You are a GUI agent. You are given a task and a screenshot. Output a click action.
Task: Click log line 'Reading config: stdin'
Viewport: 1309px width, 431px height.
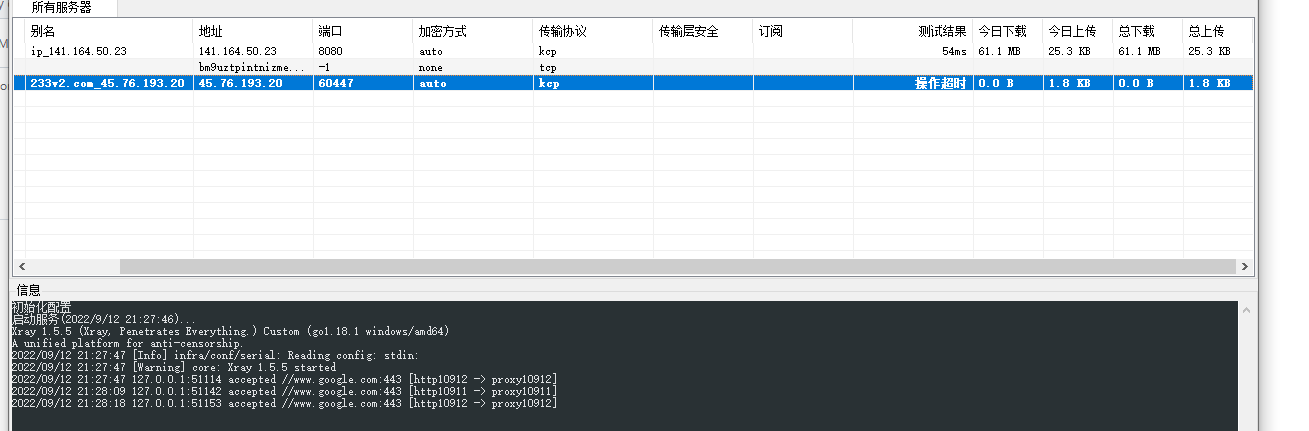215,355
